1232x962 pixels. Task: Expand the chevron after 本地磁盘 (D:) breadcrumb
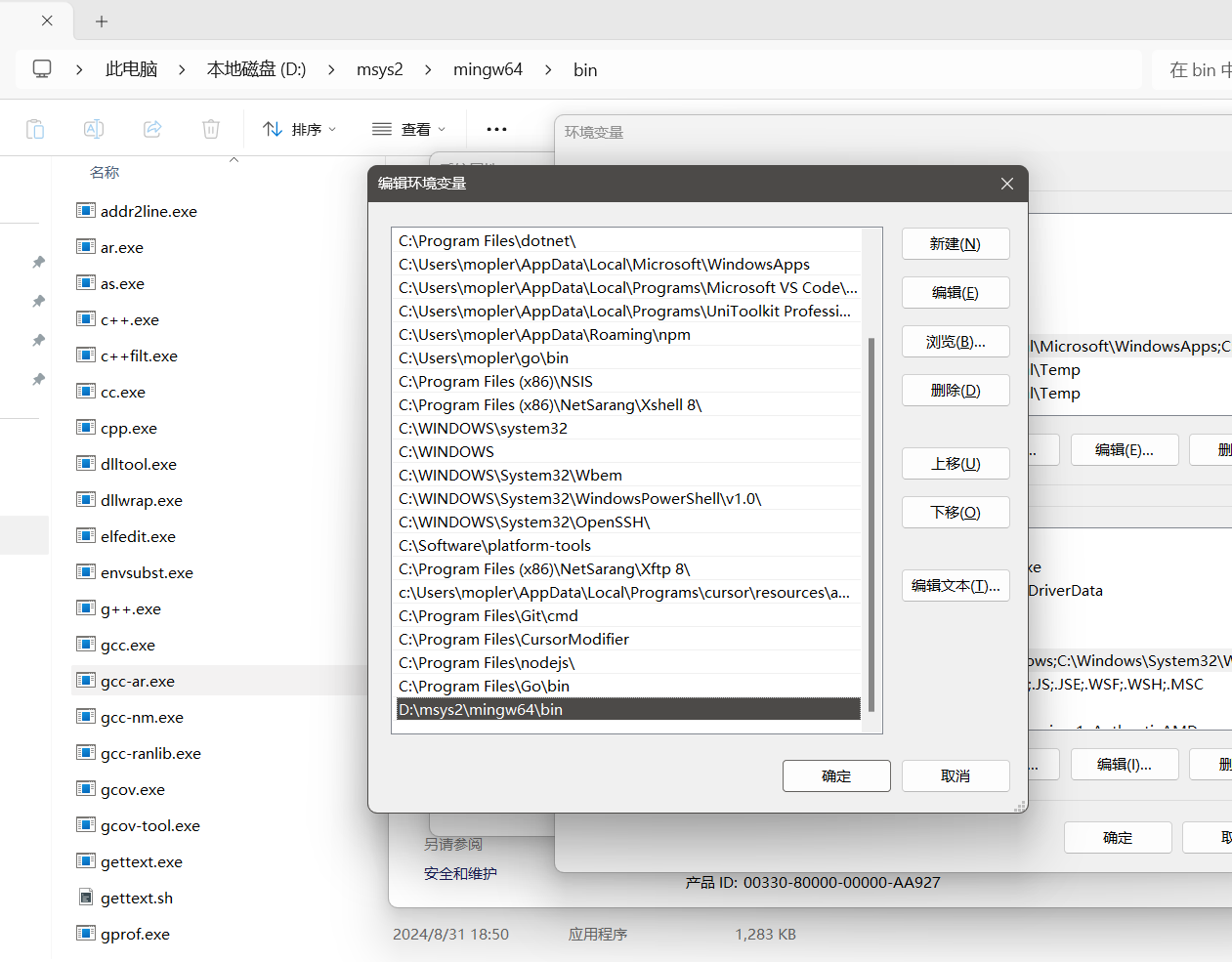[331, 69]
